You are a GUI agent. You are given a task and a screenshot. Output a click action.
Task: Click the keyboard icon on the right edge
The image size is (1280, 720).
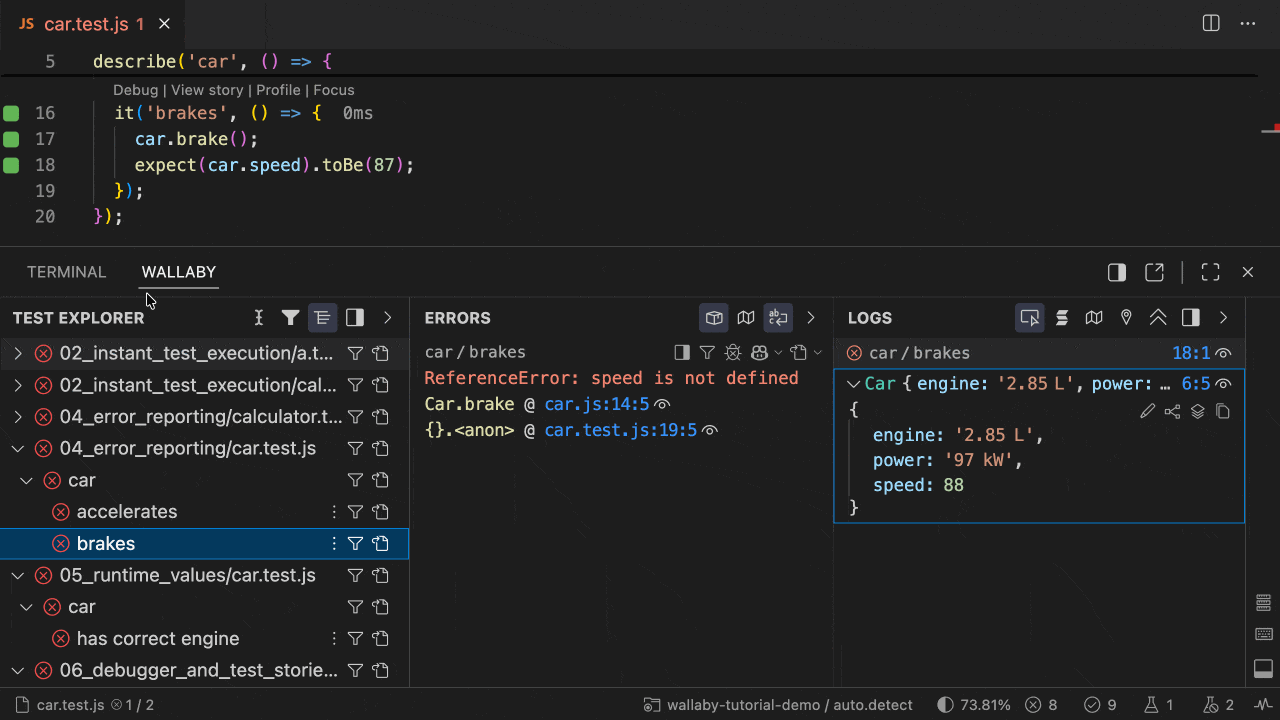point(1264,634)
